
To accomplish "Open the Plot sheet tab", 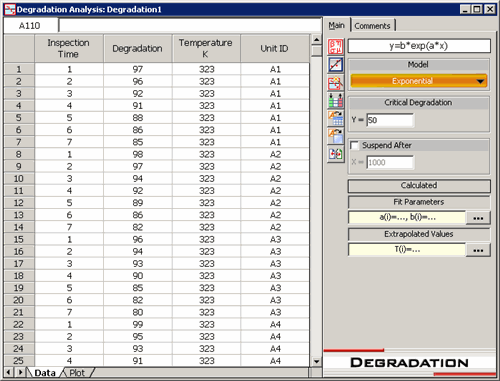I will [77, 373].
